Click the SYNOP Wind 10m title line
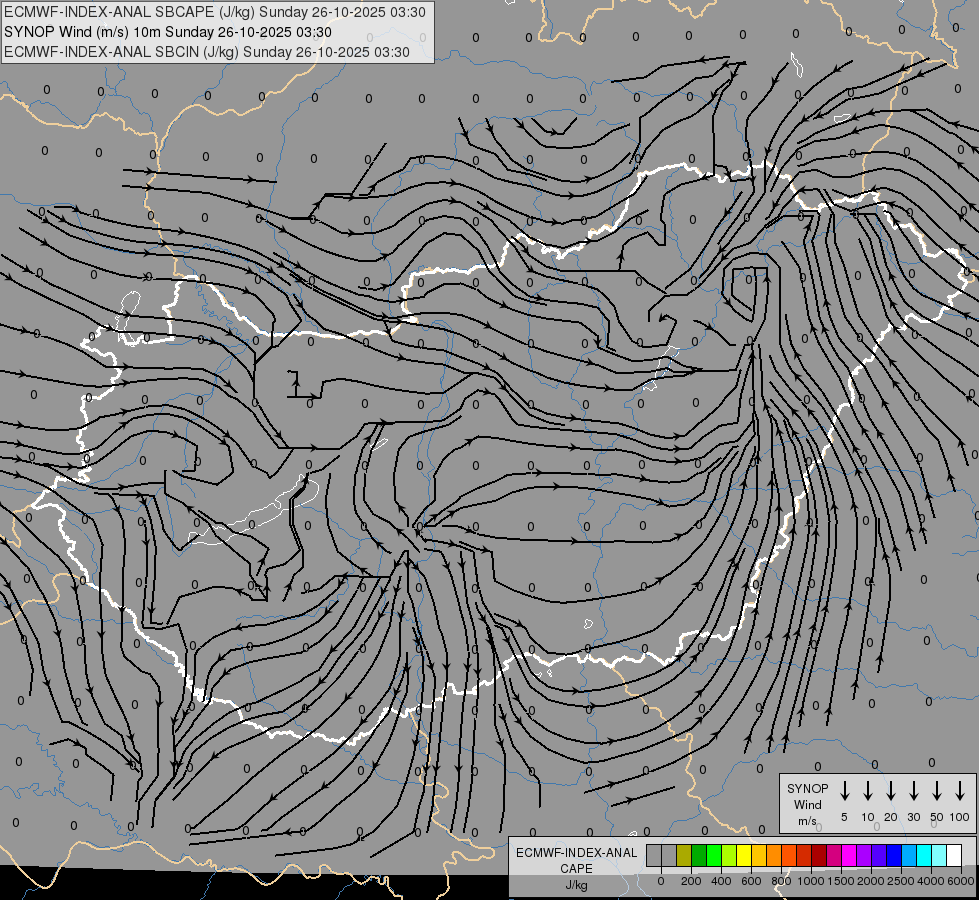Screen dimensions: 979x900 168,32
